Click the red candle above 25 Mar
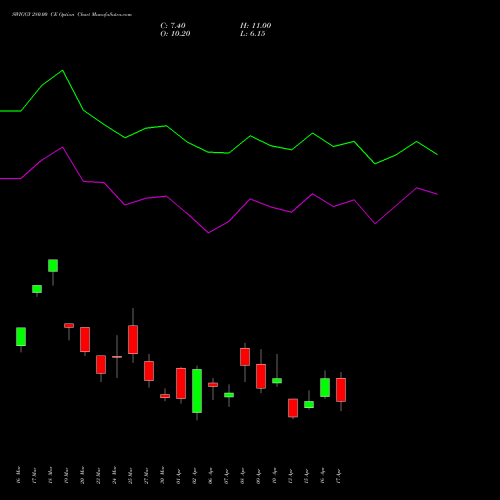This screenshot has width=500, height=500. [133, 339]
